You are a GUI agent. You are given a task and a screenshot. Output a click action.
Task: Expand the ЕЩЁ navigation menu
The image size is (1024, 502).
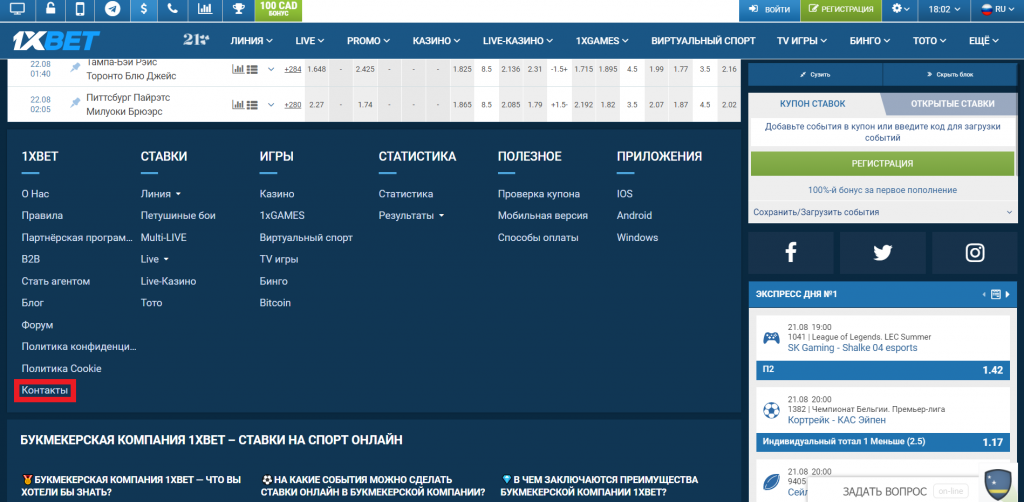984,40
